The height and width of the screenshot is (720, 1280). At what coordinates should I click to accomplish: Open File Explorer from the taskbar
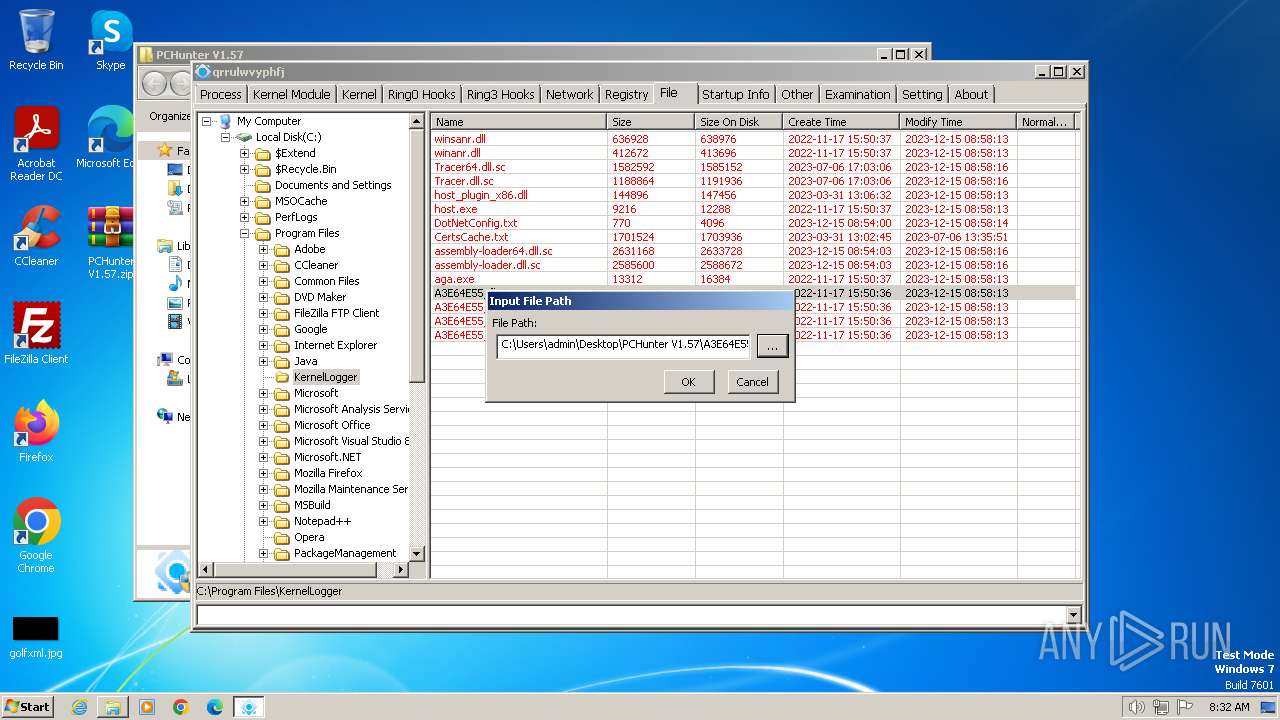(113, 707)
